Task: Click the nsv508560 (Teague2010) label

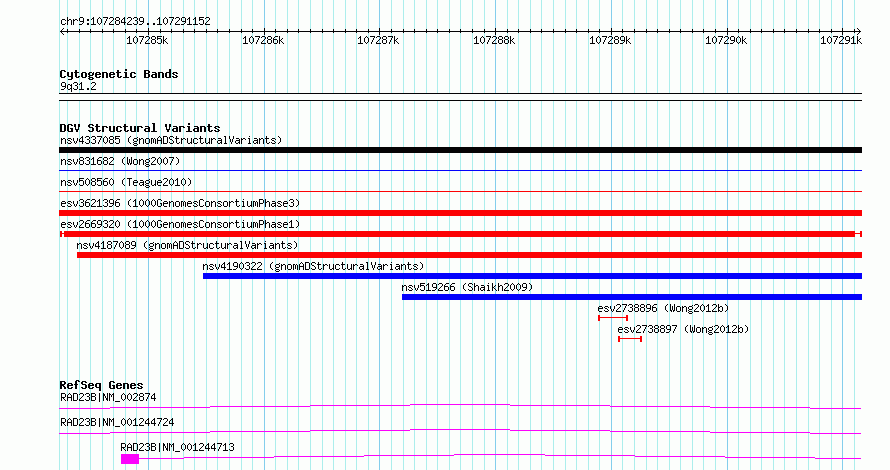Action: (x=126, y=182)
